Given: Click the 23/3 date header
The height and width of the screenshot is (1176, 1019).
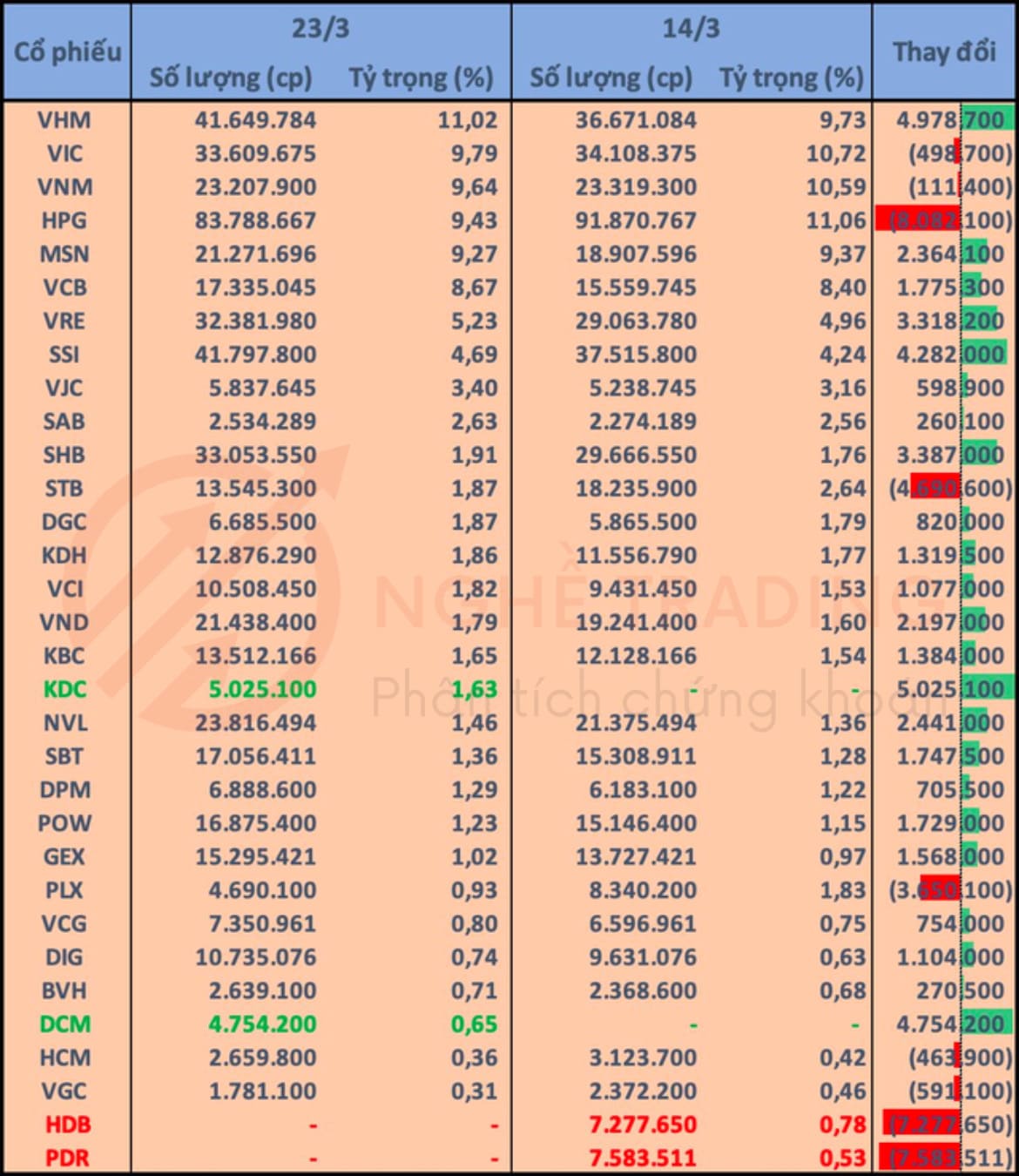Looking at the screenshot, I should [320, 28].
